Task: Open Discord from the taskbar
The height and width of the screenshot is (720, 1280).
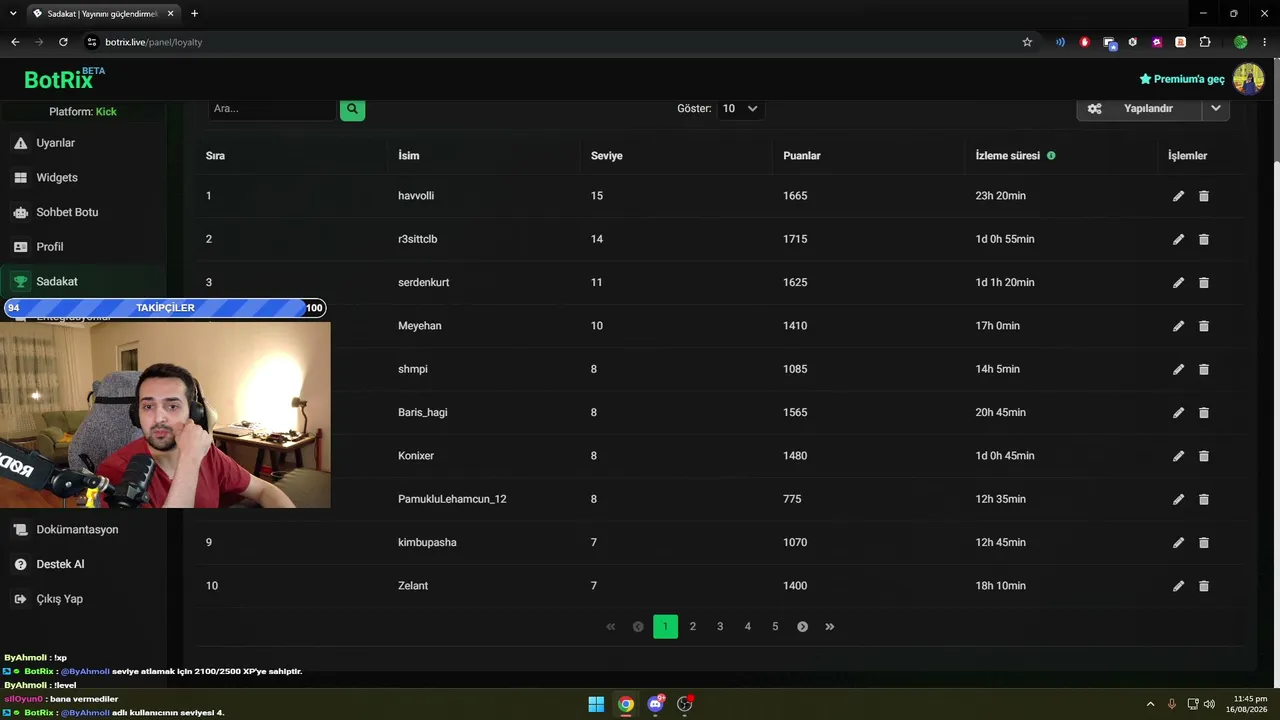Action: [655, 704]
